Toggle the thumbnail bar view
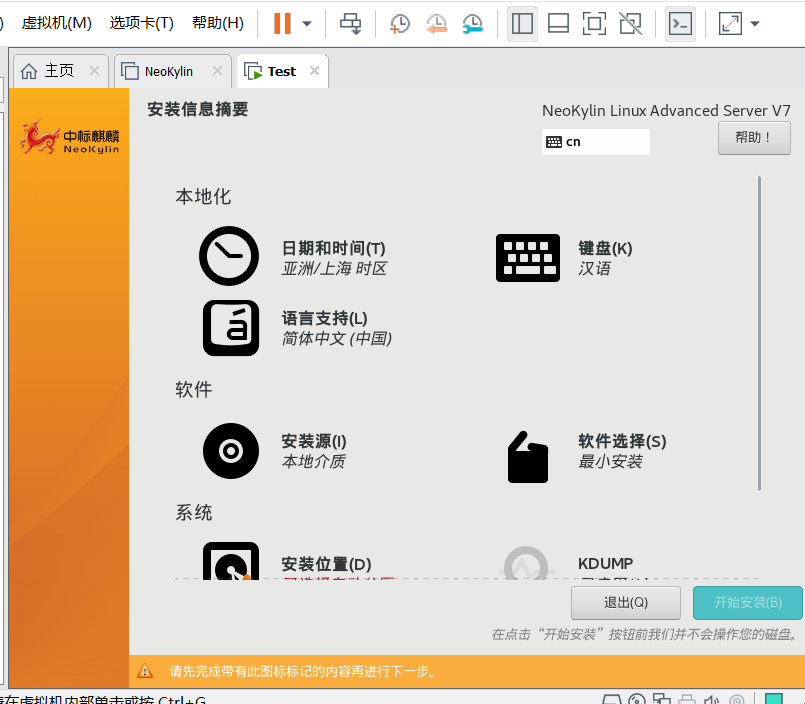This screenshot has height=704, width=805. (x=558, y=22)
